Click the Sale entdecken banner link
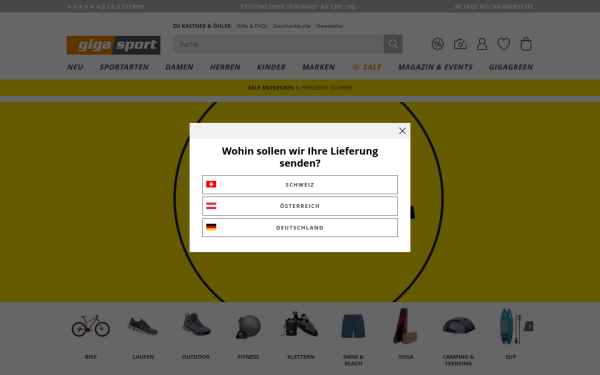This screenshot has height=375, width=600. 300,88
